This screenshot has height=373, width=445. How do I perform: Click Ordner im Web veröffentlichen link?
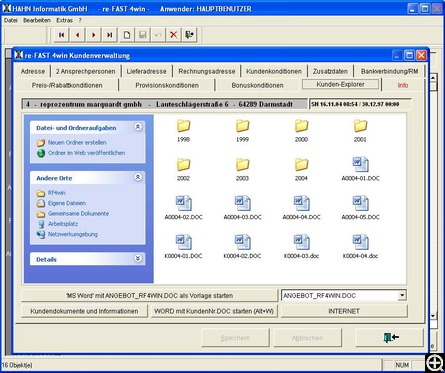tap(87, 153)
